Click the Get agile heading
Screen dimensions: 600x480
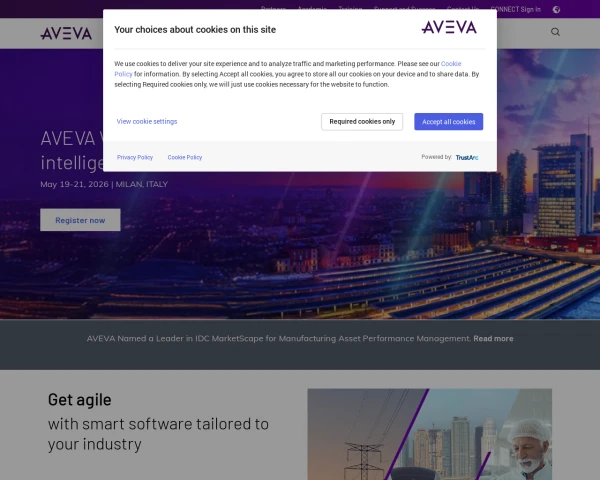point(80,400)
